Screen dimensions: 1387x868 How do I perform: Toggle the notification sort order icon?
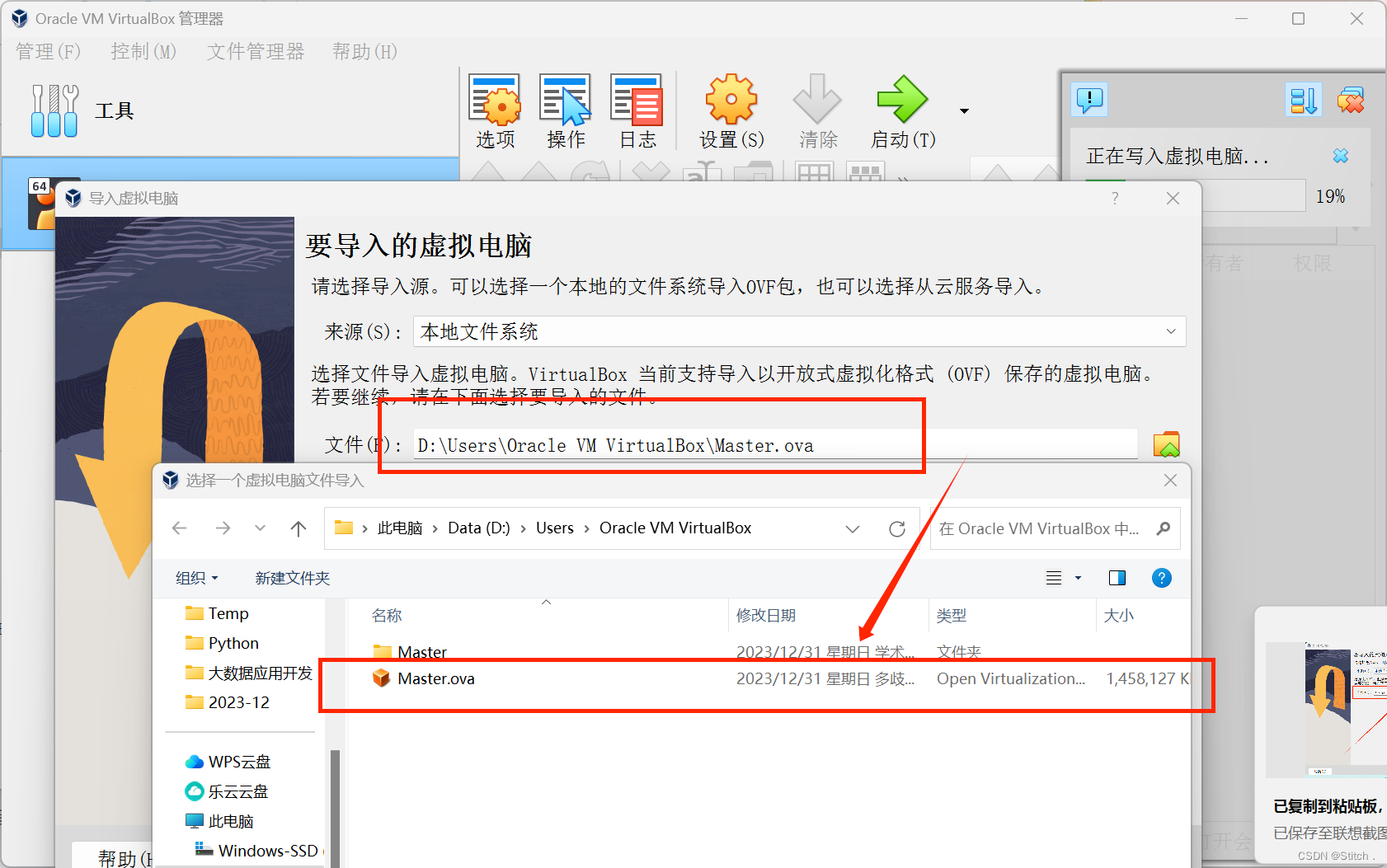(1304, 100)
